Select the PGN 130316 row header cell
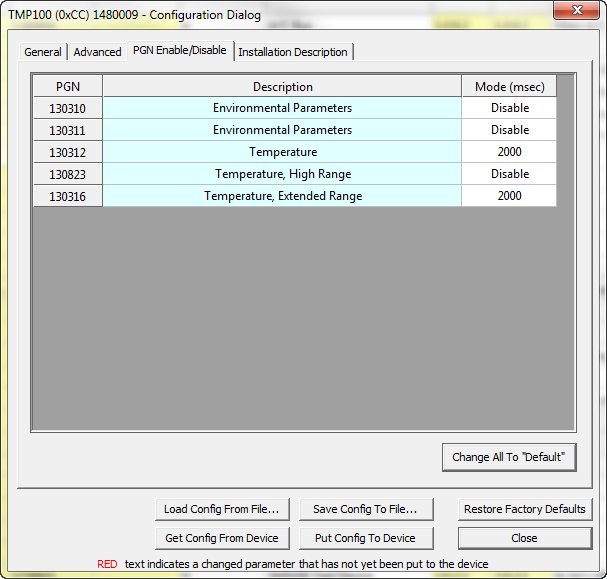607x579 pixels. (68, 196)
